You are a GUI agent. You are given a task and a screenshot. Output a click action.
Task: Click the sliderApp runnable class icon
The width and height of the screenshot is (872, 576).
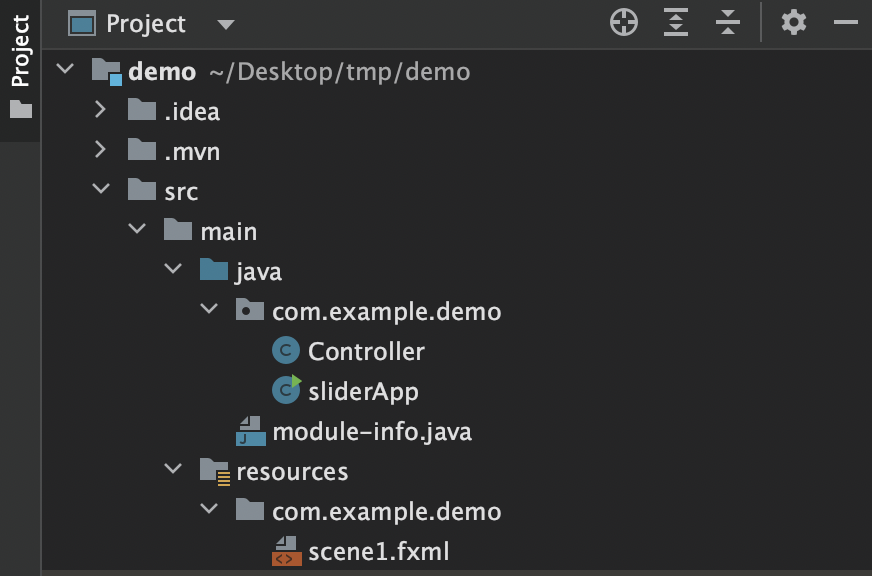pos(286,391)
